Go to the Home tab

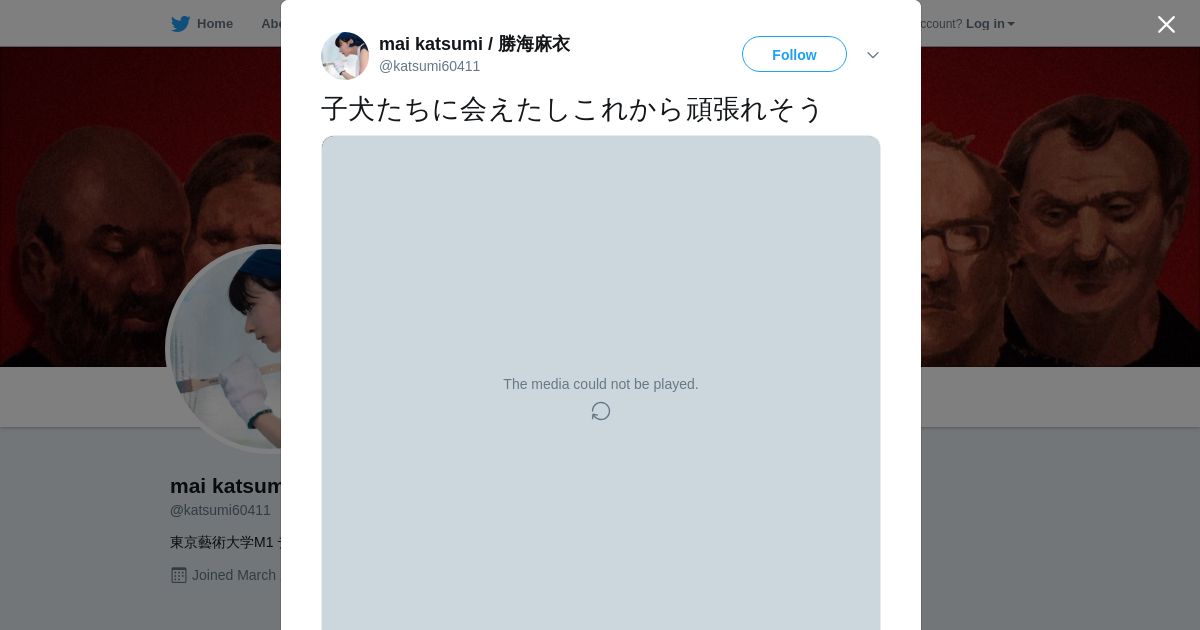coord(202,24)
